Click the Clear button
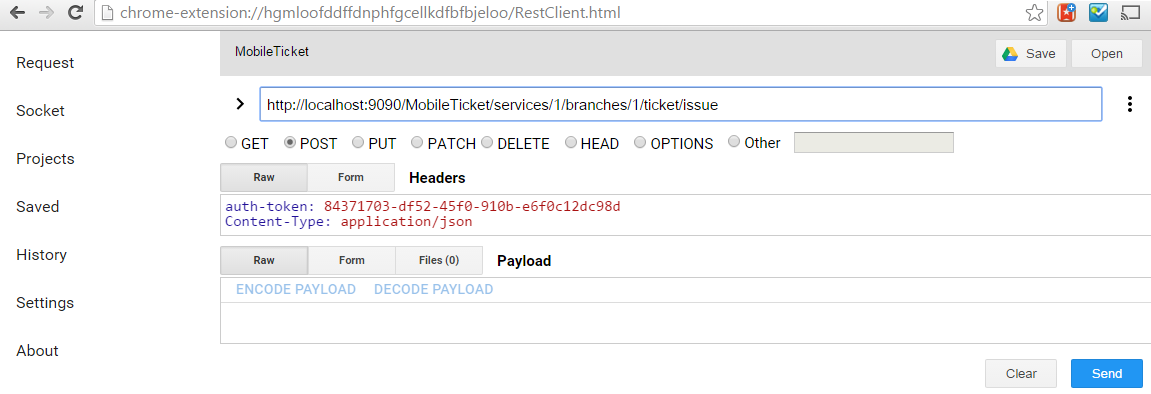This screenshot has width=1151, height=394. [1021, 373]
